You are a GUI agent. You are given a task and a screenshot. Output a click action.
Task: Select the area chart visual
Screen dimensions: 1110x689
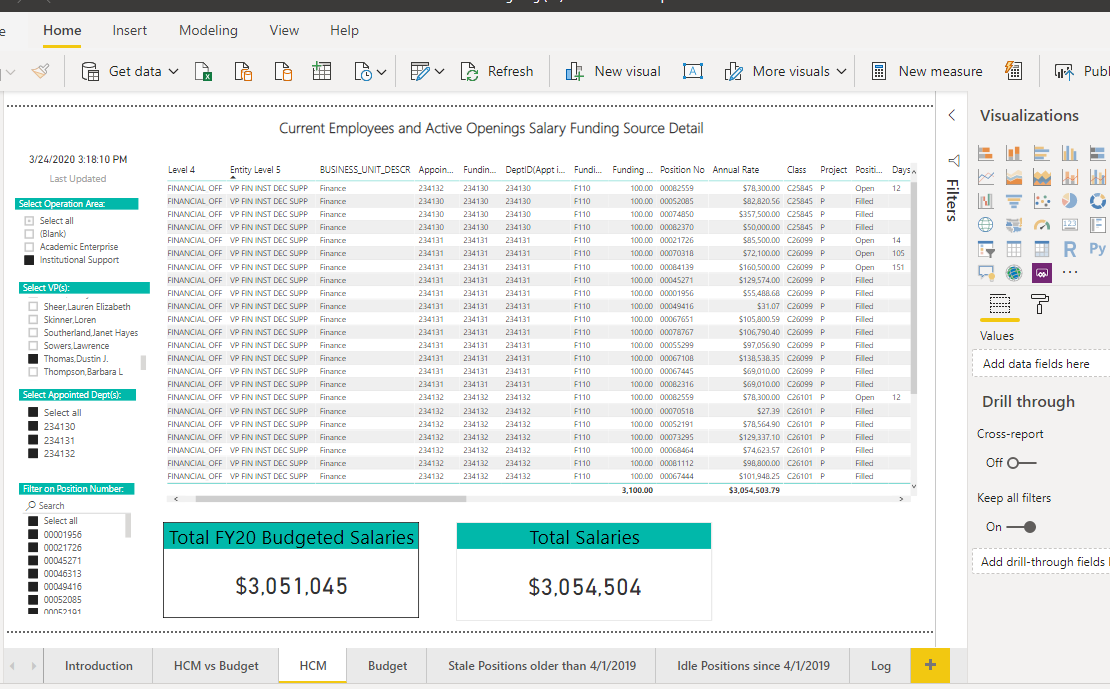click(x=1014, y=177)
